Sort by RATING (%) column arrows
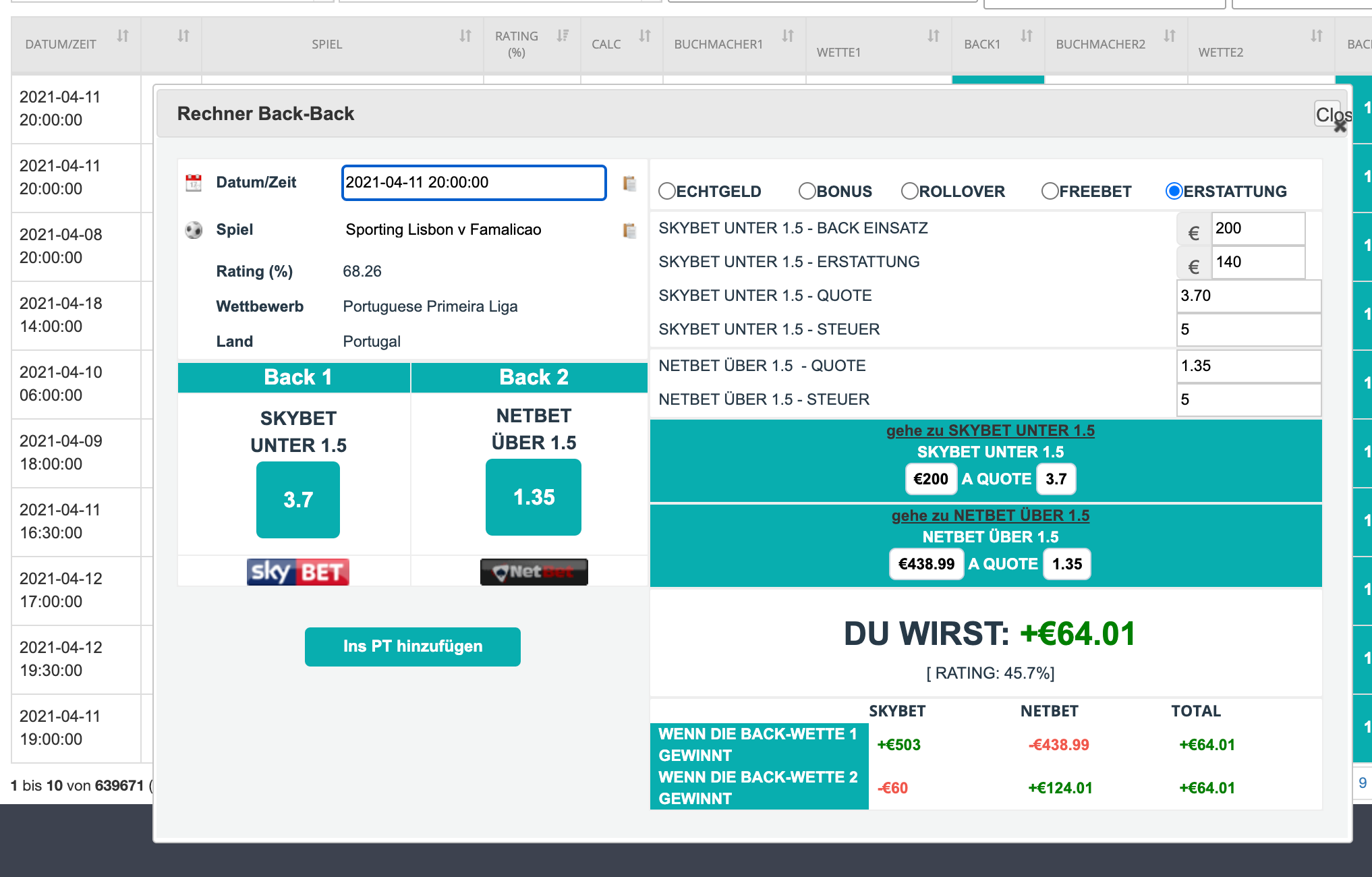 [563, 36]
